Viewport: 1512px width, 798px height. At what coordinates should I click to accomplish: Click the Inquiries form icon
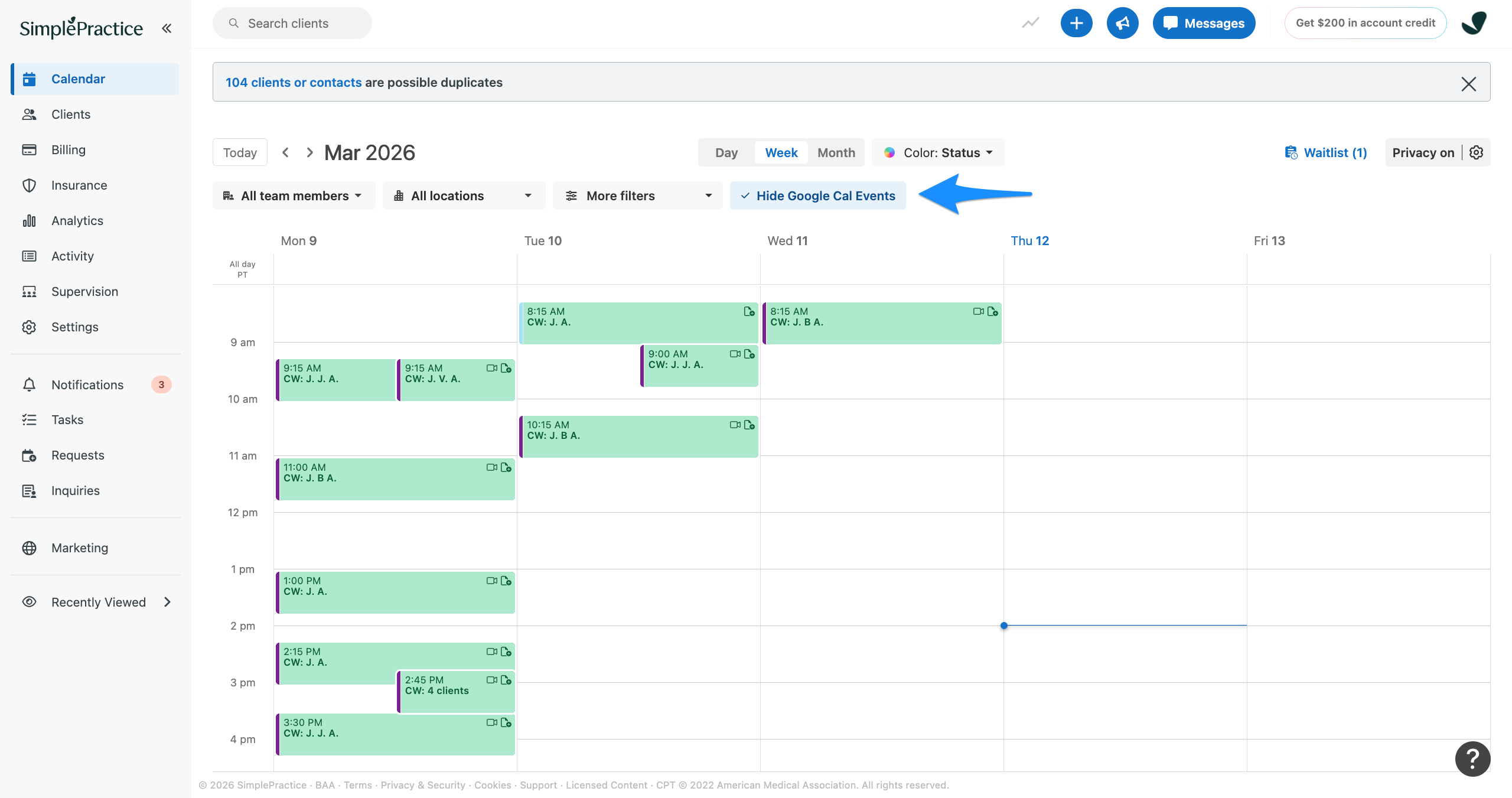click(29, 490)
